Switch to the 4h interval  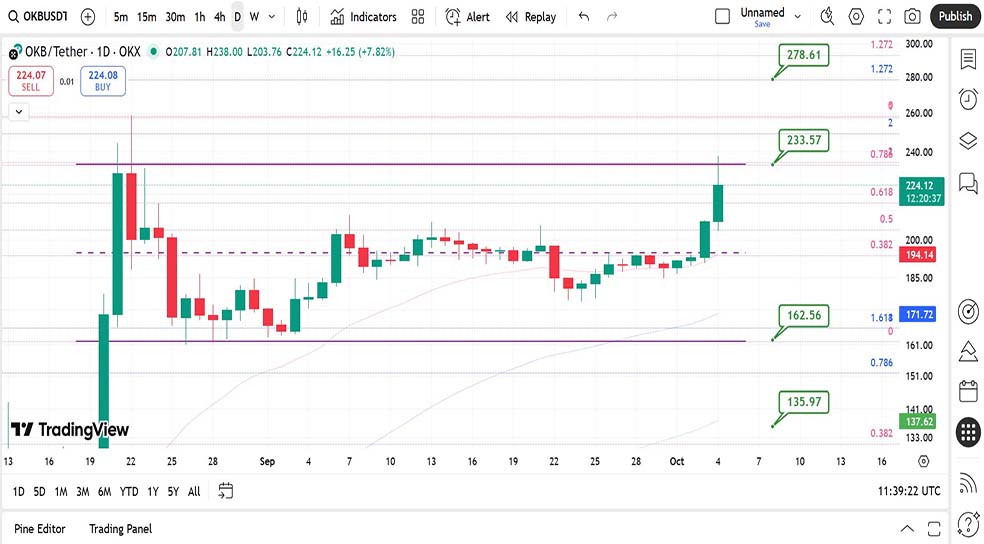(219, 17)
